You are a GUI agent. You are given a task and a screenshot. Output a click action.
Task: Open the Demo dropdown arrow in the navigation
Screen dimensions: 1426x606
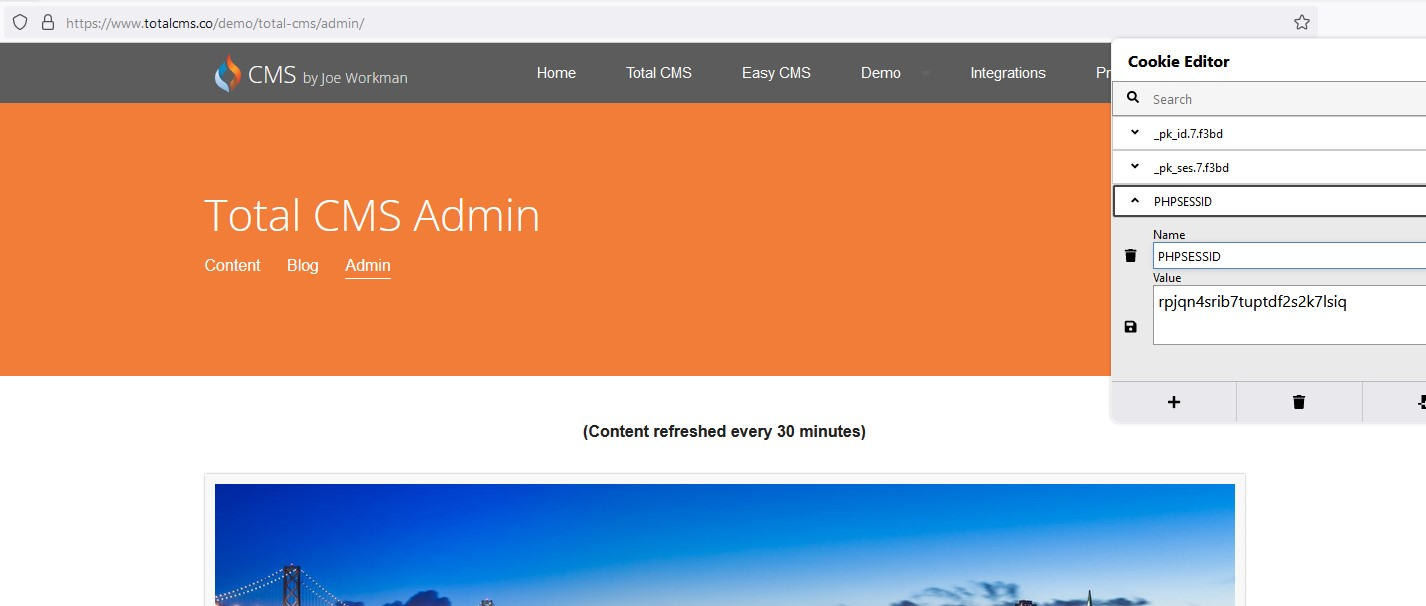[925, 73]
